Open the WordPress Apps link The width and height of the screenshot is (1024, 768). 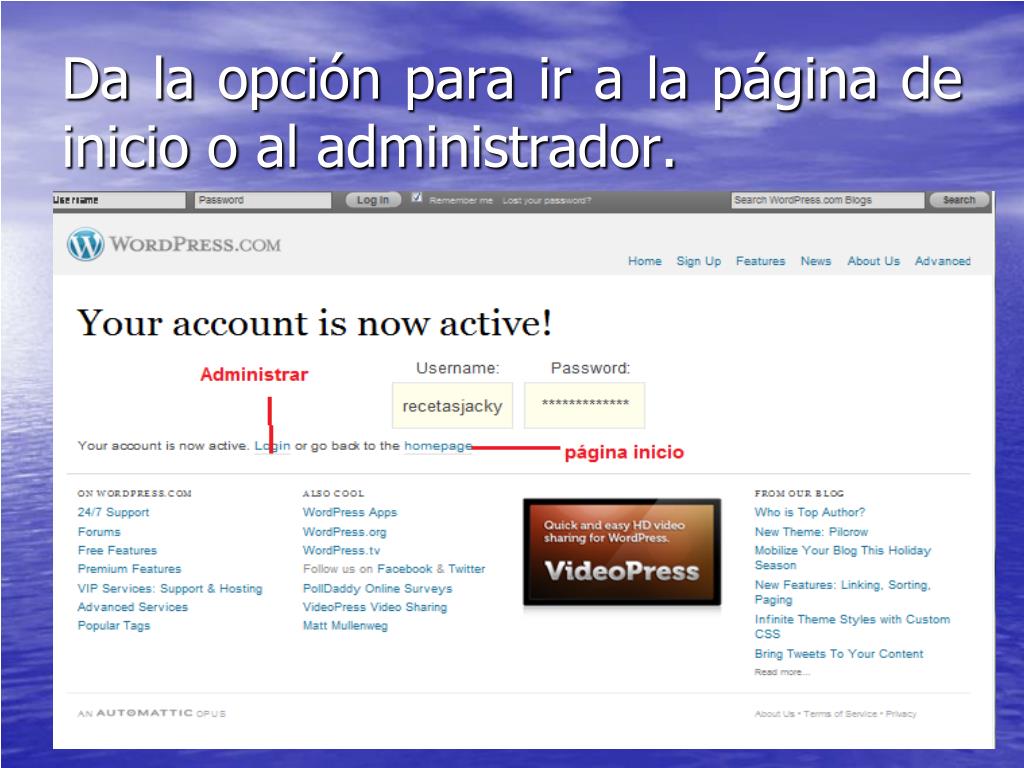(350, 513)
